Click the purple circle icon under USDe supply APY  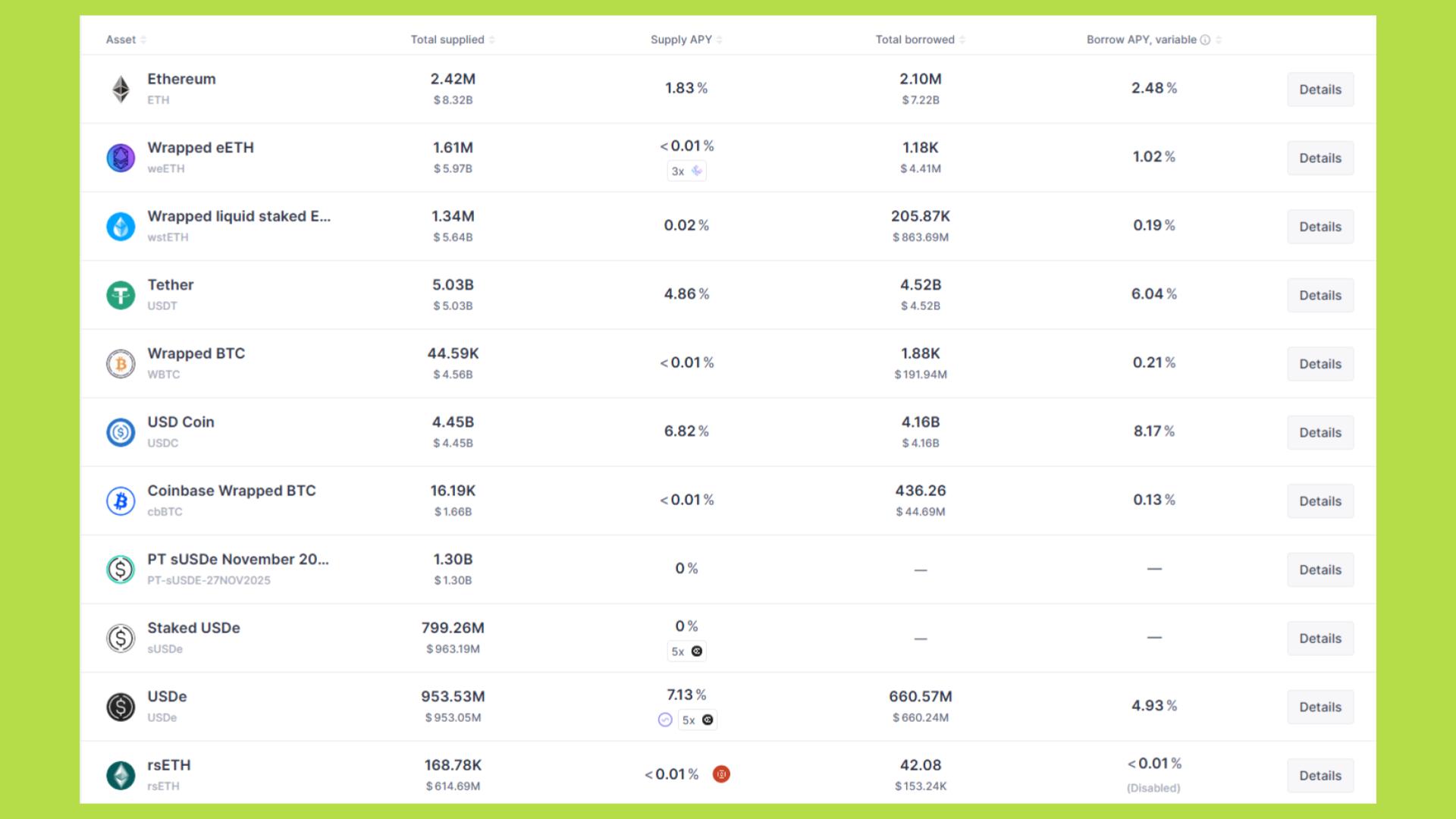[665, 720]
